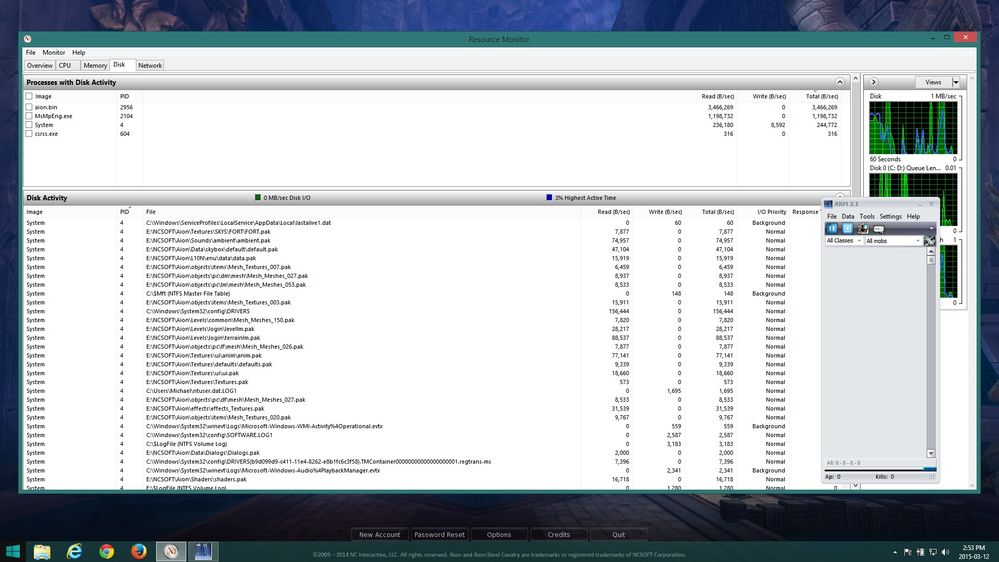Open the Views dropdown arrow
The width and height of the screenshot is (999, 562).
956,82
